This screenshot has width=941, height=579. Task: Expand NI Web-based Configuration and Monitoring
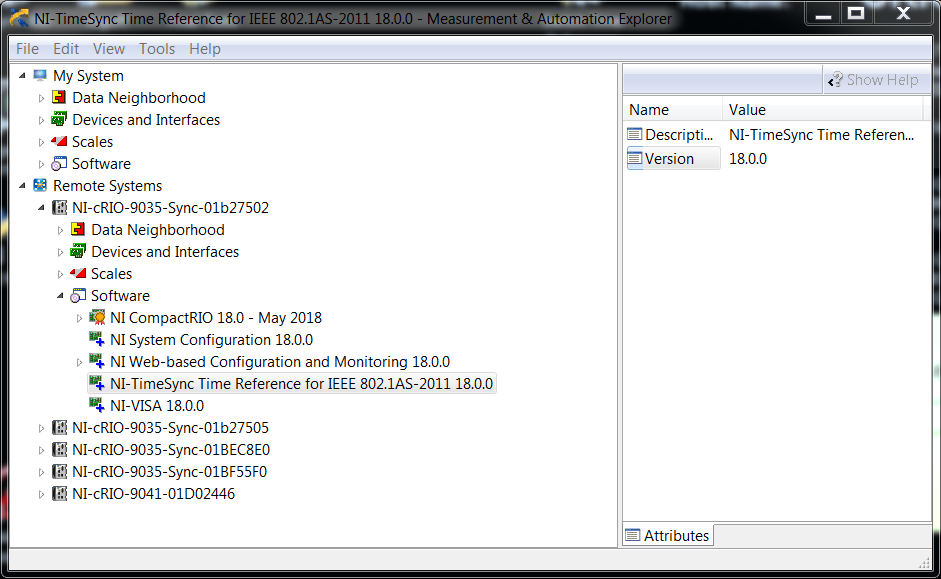point(80,362)
